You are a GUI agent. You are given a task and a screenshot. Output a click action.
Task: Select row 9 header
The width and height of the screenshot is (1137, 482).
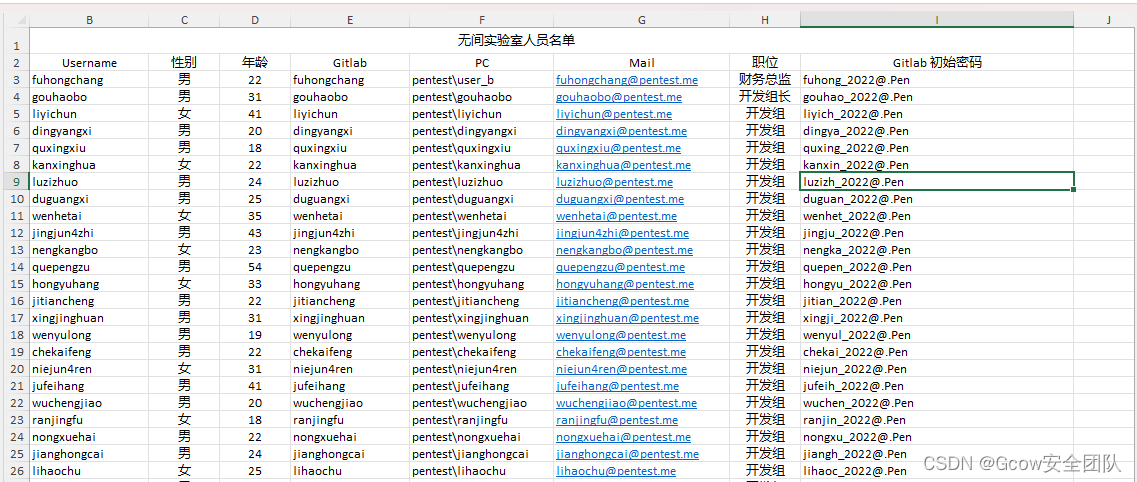click(x=15, y=182)
